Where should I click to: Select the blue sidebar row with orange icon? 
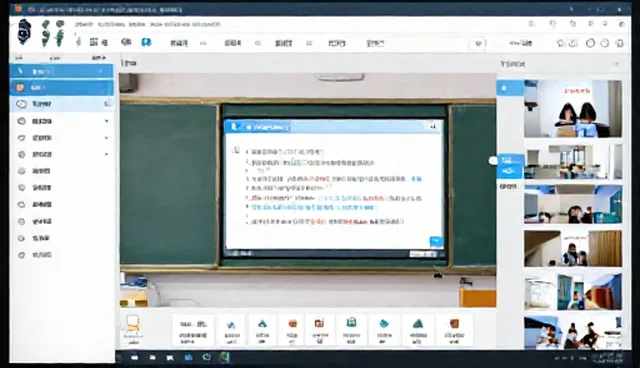point(61,87)
